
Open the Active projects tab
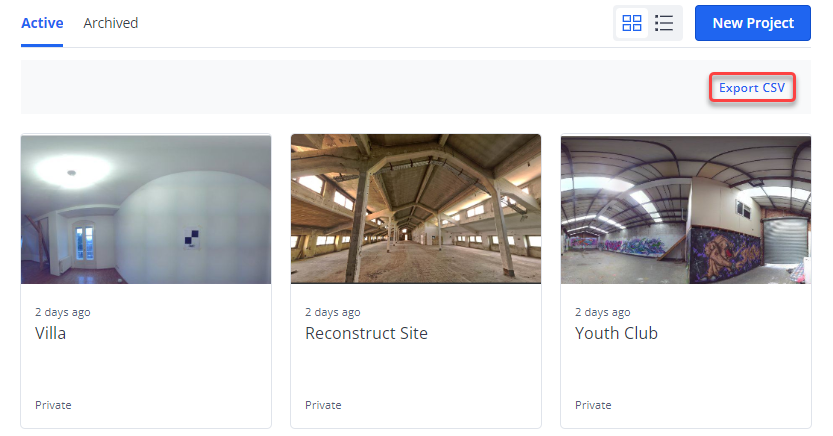pos(42,23)
